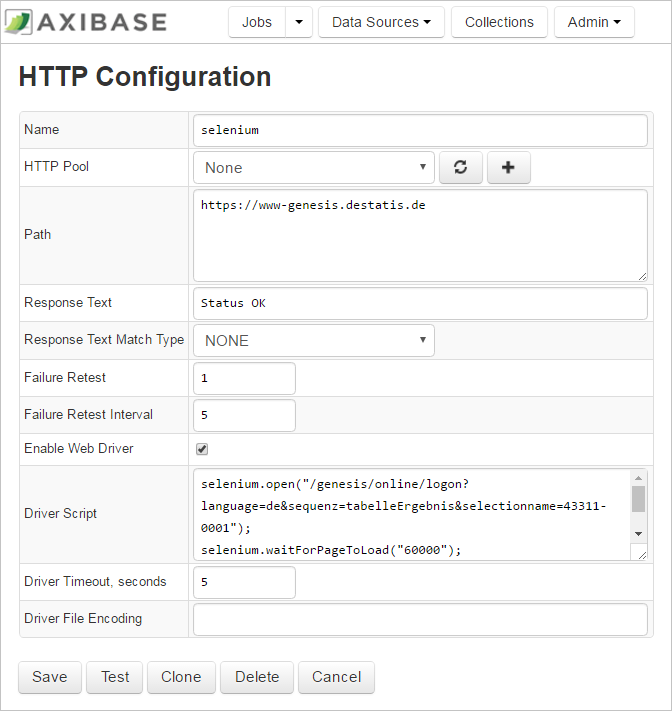The width and height of the screenshot is (672, 711).
Task: Edit the Response Text field
Action: 420,303
